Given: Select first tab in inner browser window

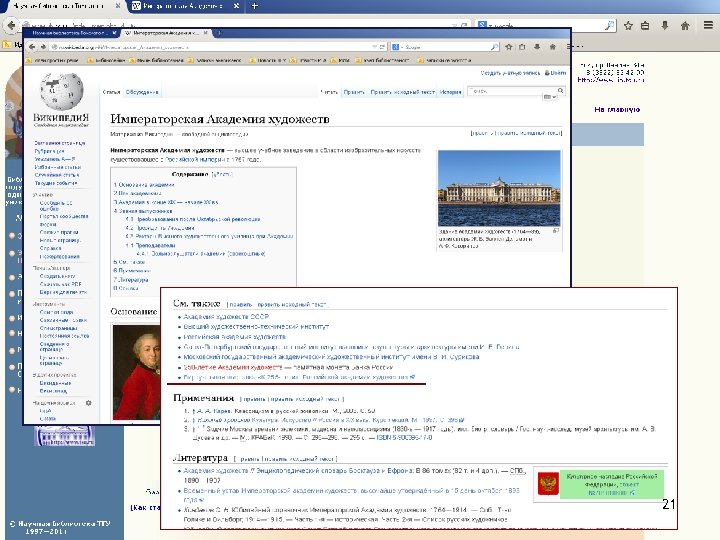Looking at the screenshot, I should [x=70, y=33].
